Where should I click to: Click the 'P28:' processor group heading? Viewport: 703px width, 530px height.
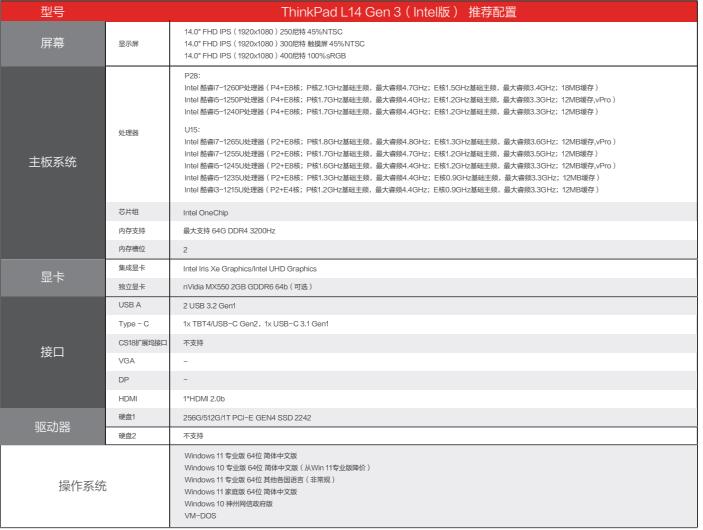click(x=192, y=76)
